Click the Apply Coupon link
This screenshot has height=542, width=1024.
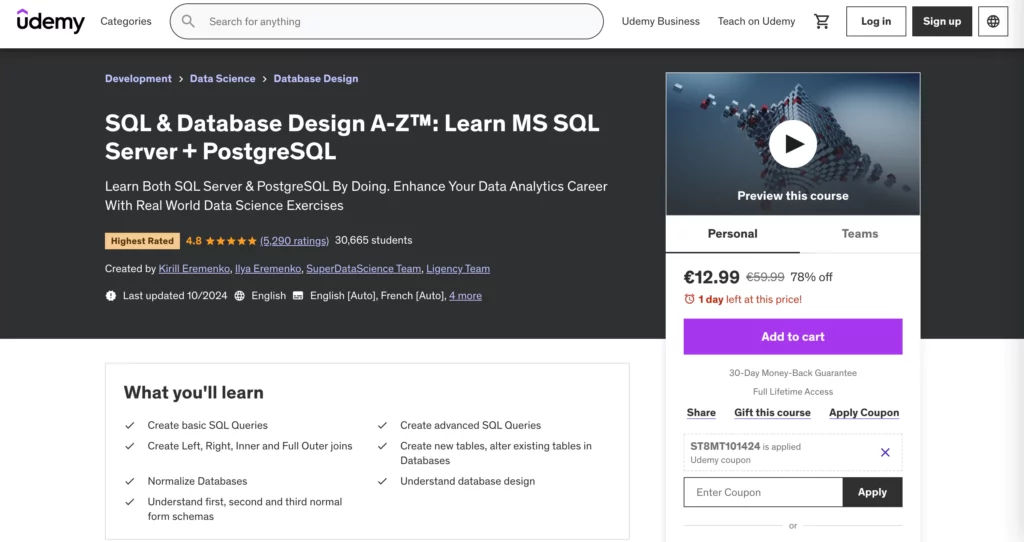click(x=864, y=413)
